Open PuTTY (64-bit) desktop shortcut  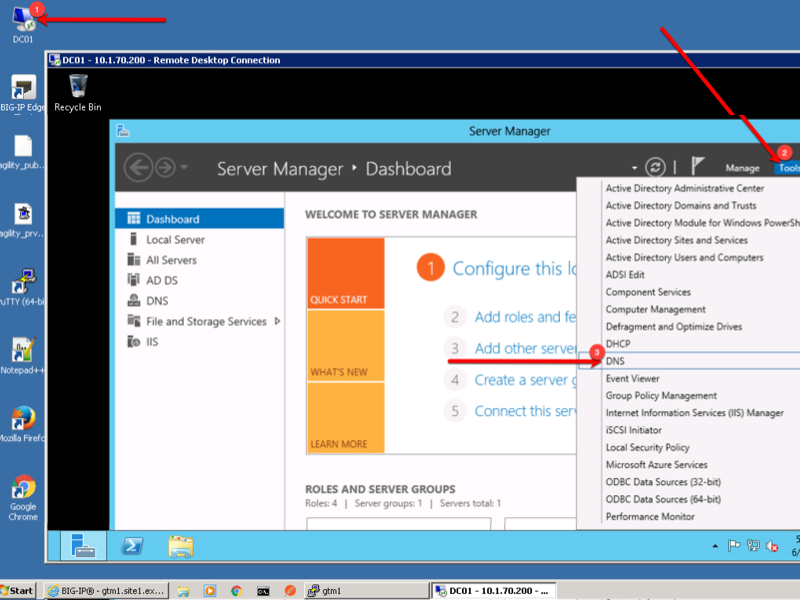click(23, 287)
